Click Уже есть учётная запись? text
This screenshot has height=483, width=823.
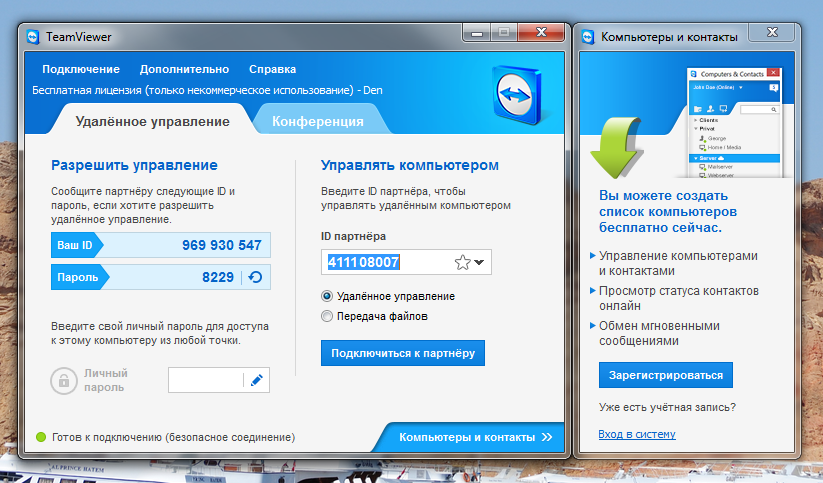[667, 407]
